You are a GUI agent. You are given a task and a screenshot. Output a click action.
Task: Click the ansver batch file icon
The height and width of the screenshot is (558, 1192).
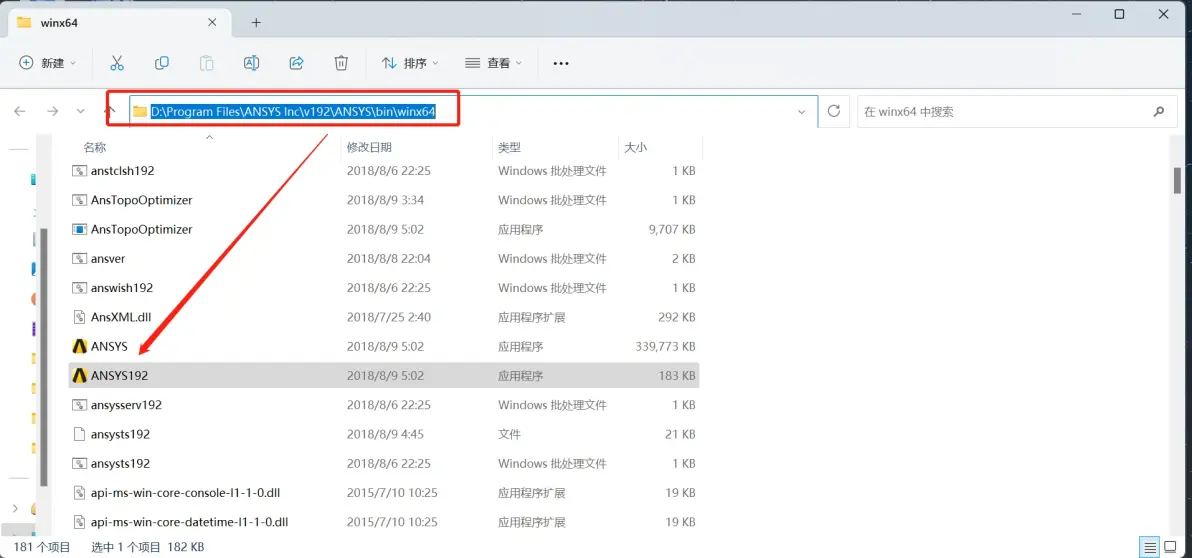click(80, 258)
